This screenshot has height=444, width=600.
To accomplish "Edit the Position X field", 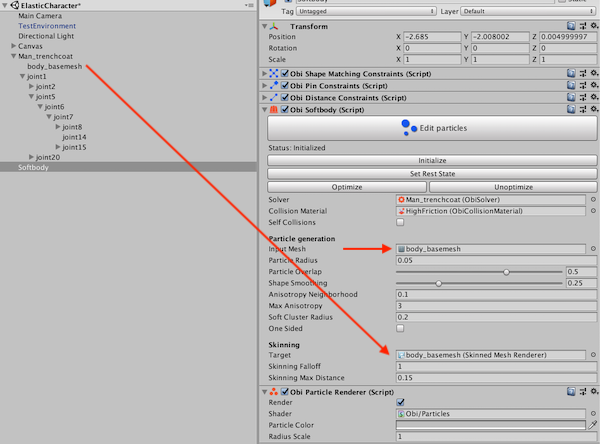I will pyautogui.click(x=432, y=37).
